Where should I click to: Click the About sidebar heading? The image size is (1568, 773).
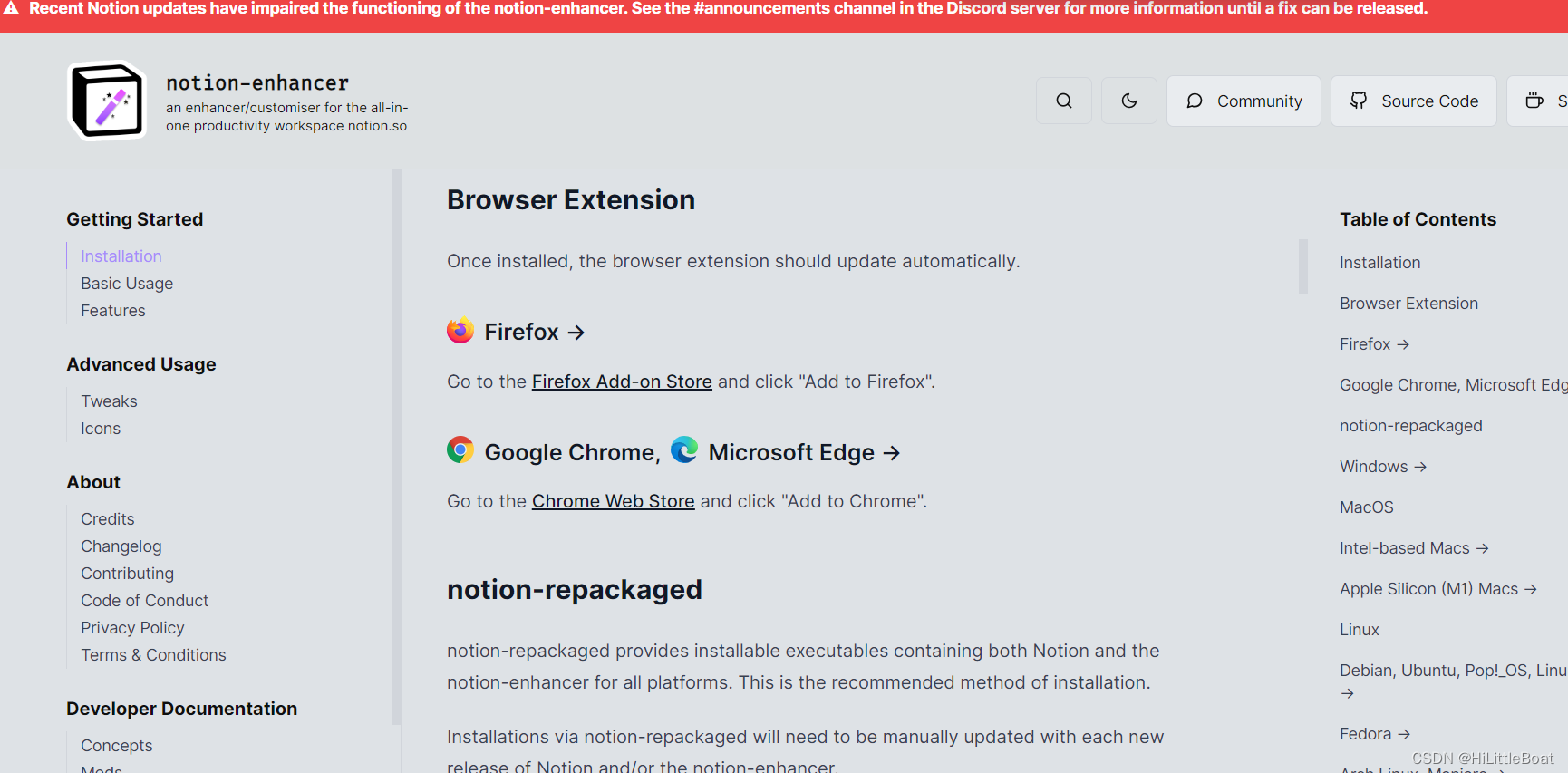pyautogui.click(x=93, y=482)
